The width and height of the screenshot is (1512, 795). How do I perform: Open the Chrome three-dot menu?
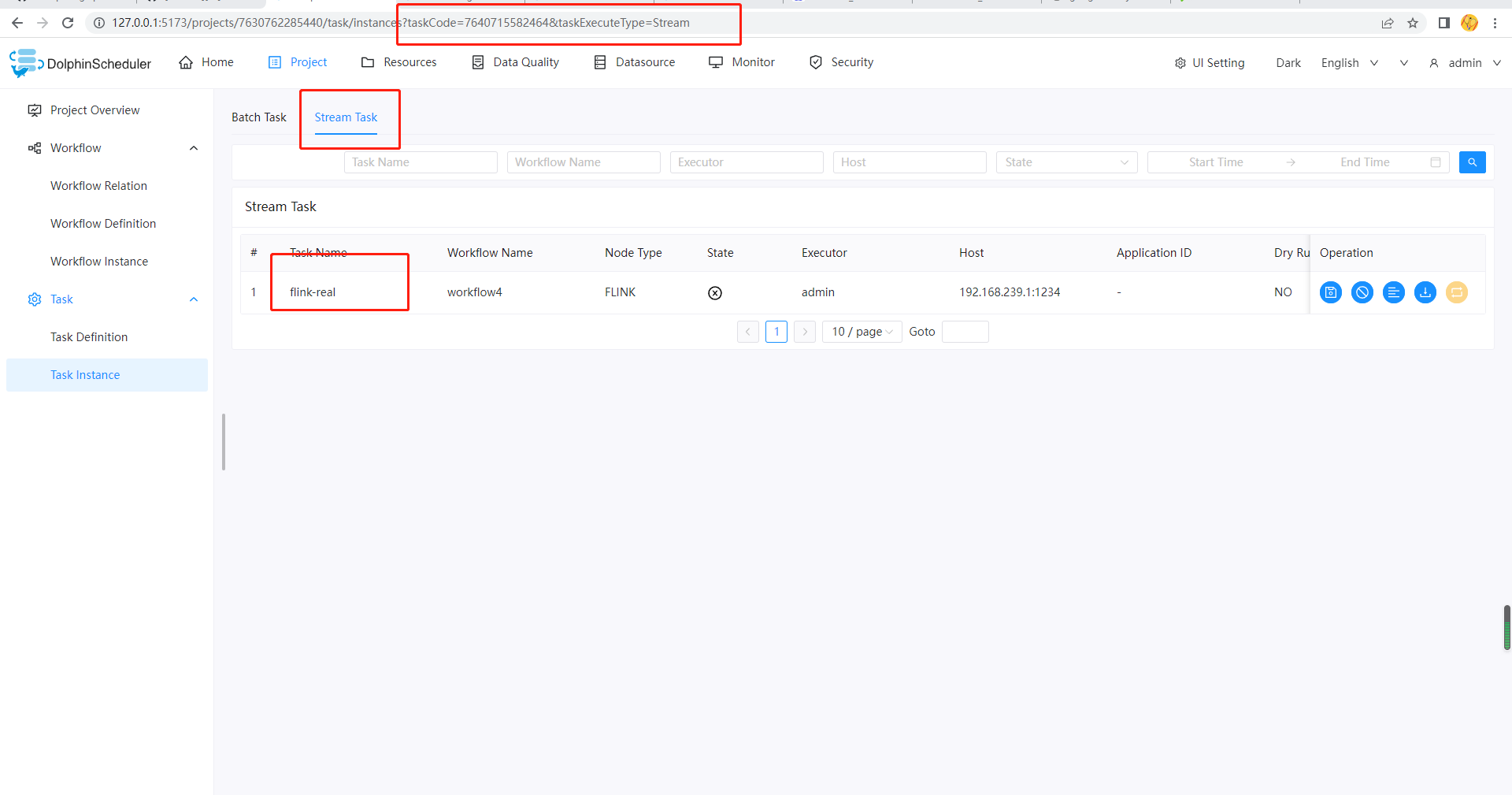1495,23
